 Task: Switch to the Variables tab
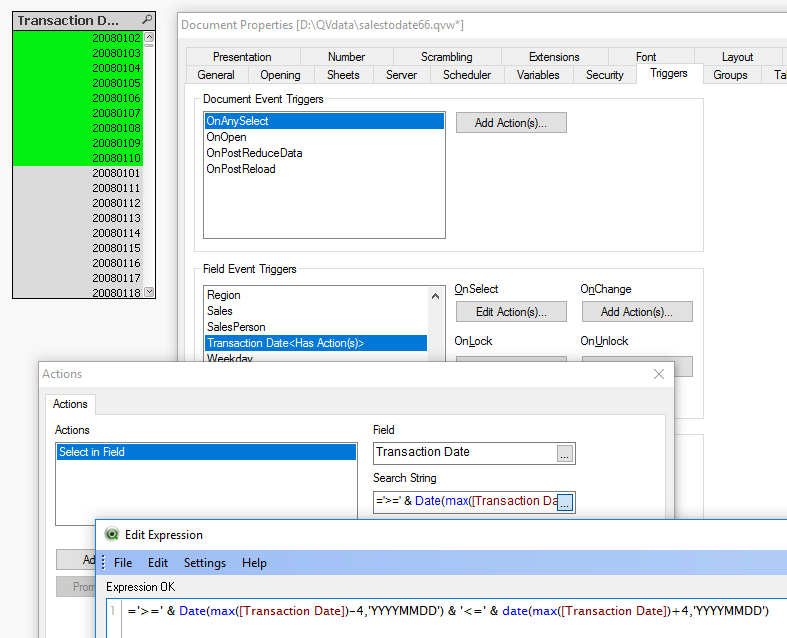pyautogui.click(x=538, y=75)
